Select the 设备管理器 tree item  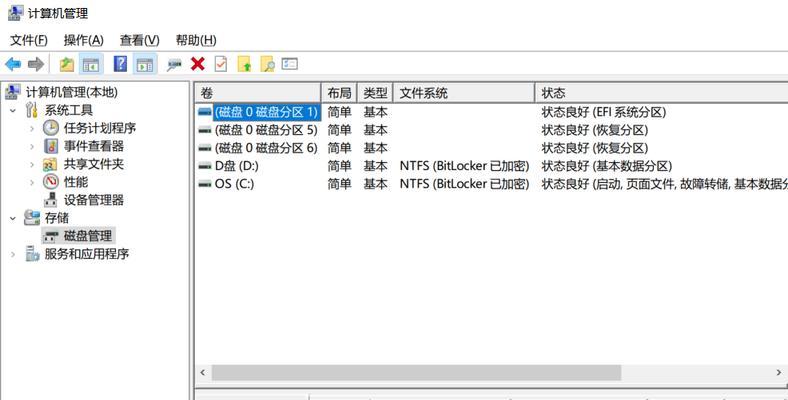(93, 200)
